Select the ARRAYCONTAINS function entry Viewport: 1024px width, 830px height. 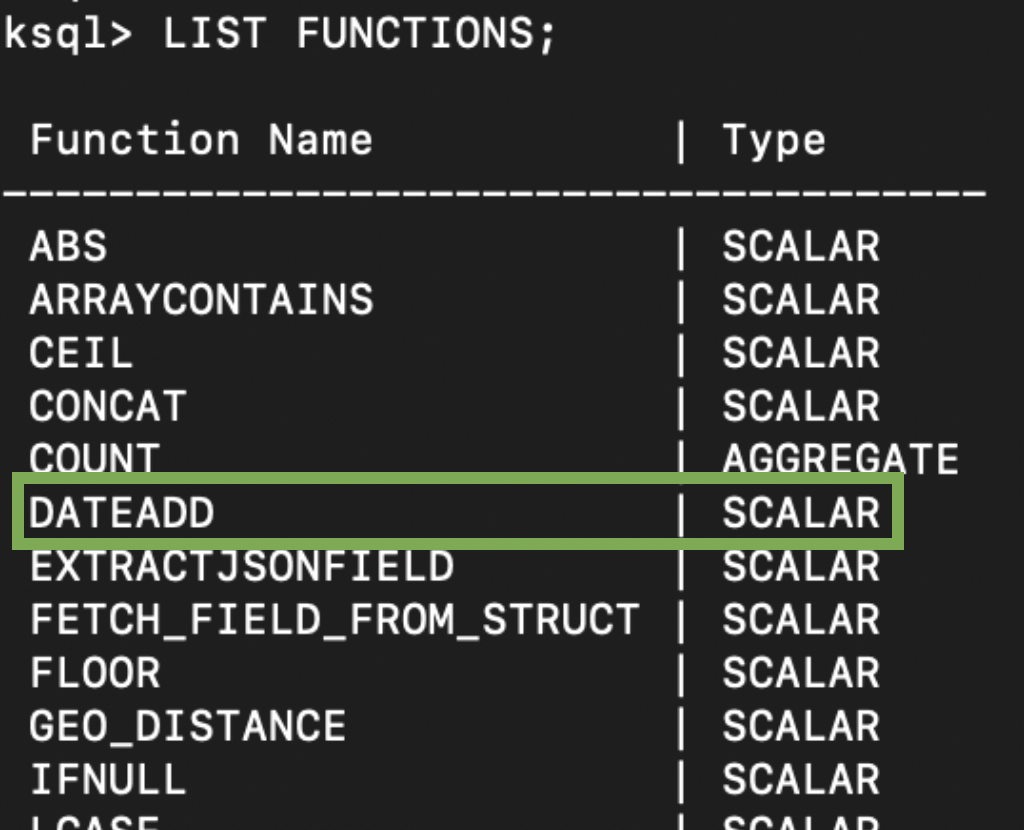pyautogui.click(x=201, y=299)
